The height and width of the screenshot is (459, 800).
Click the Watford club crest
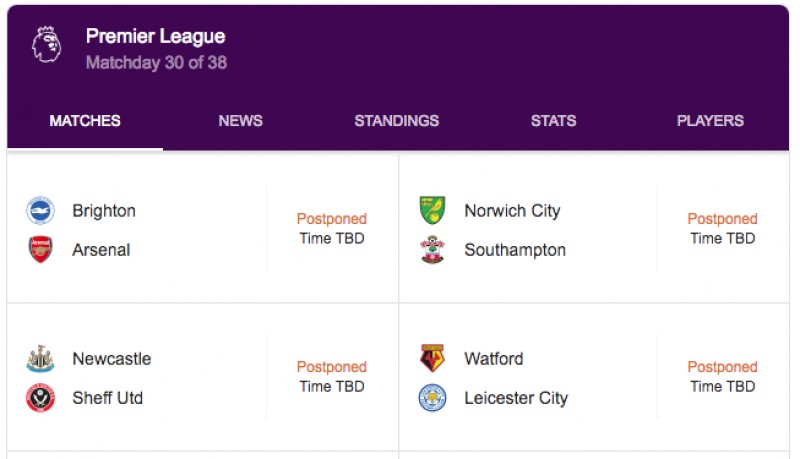click(432, 359)
